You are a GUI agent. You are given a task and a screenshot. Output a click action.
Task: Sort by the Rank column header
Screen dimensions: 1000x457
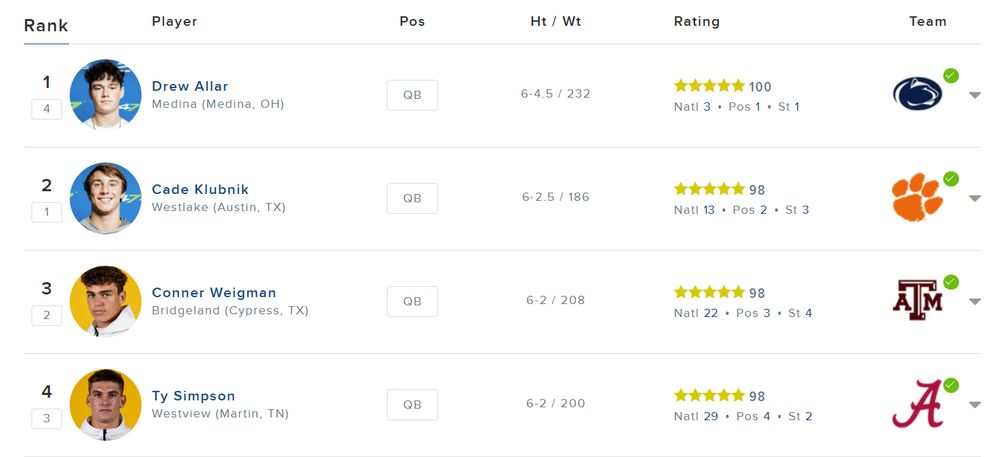[46, 24]
